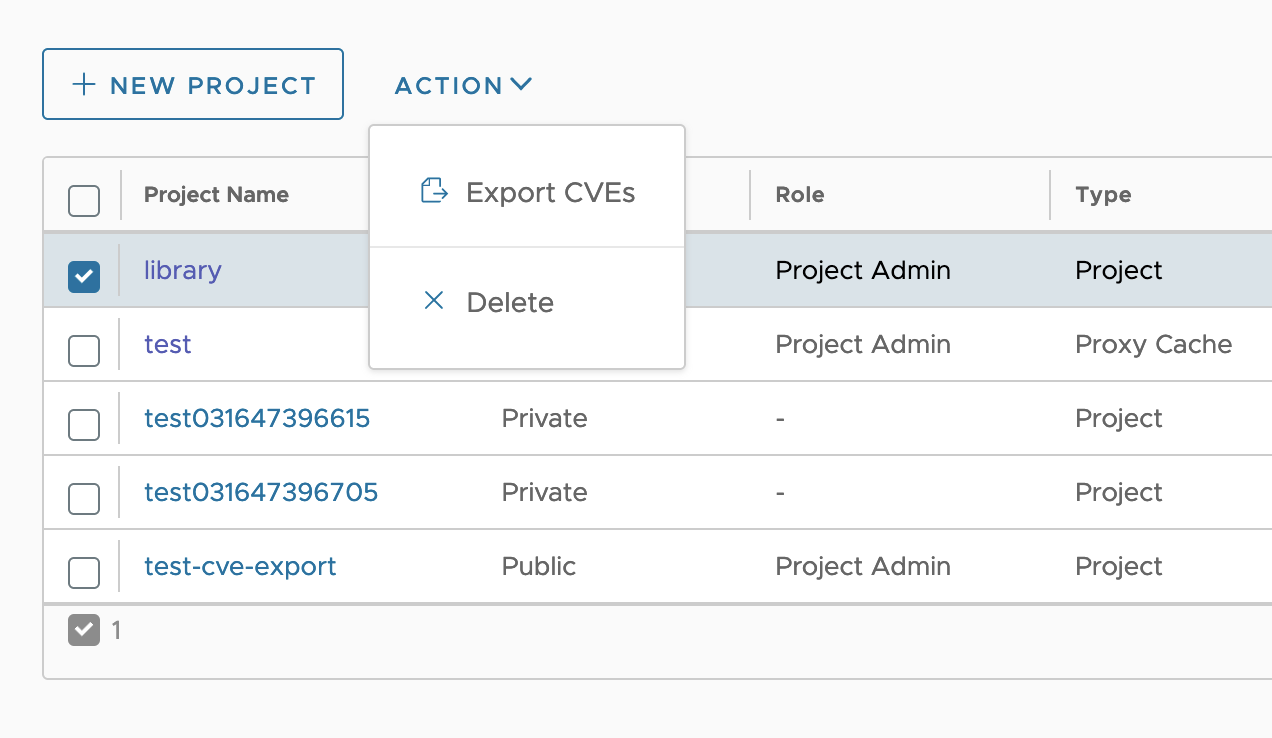Check the test031647396615 row checkbox

[x=83, y=424]
